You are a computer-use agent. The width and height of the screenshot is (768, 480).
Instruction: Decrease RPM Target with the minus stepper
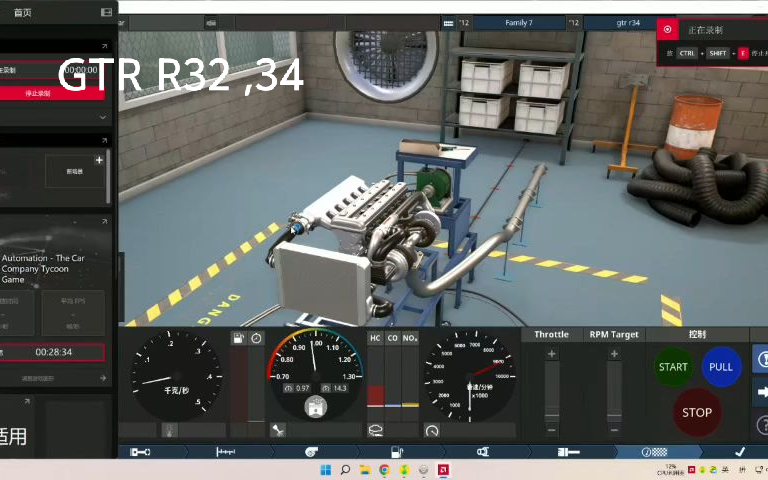tap(614, 430)
